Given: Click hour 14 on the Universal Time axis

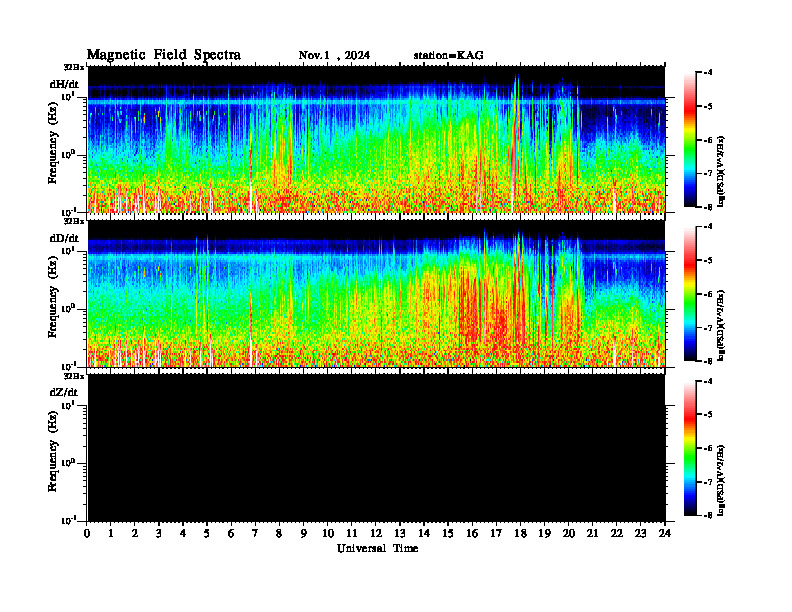Looking at the screenshot, I should (424, 534).
